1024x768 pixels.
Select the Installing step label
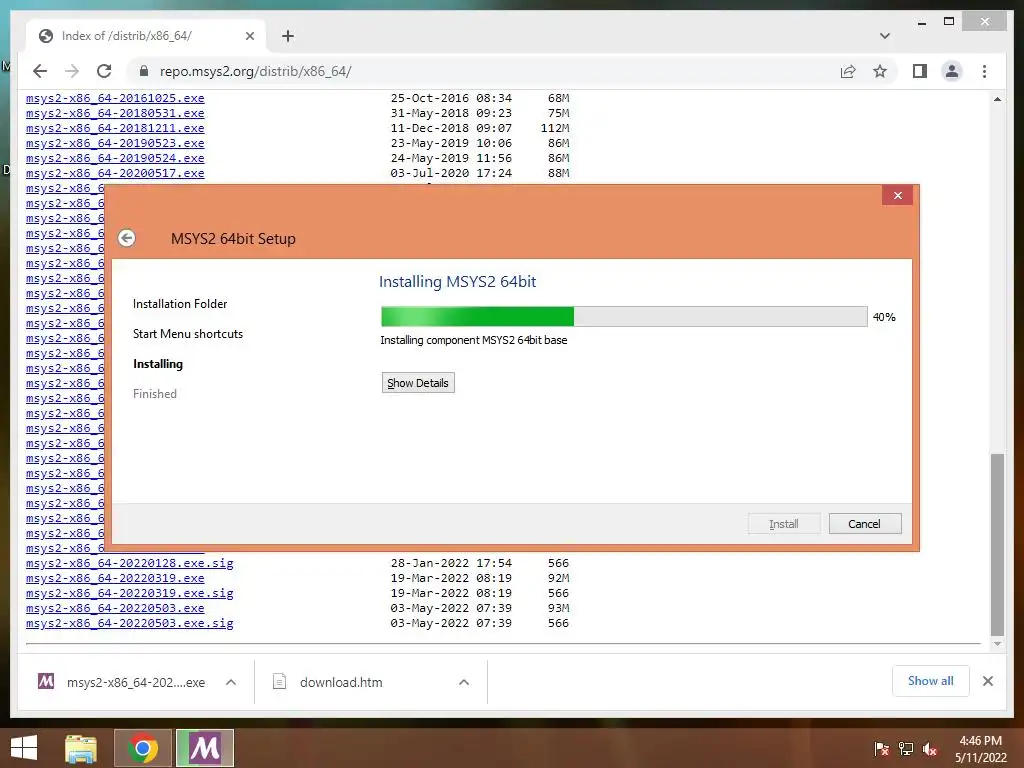point(158,364)
